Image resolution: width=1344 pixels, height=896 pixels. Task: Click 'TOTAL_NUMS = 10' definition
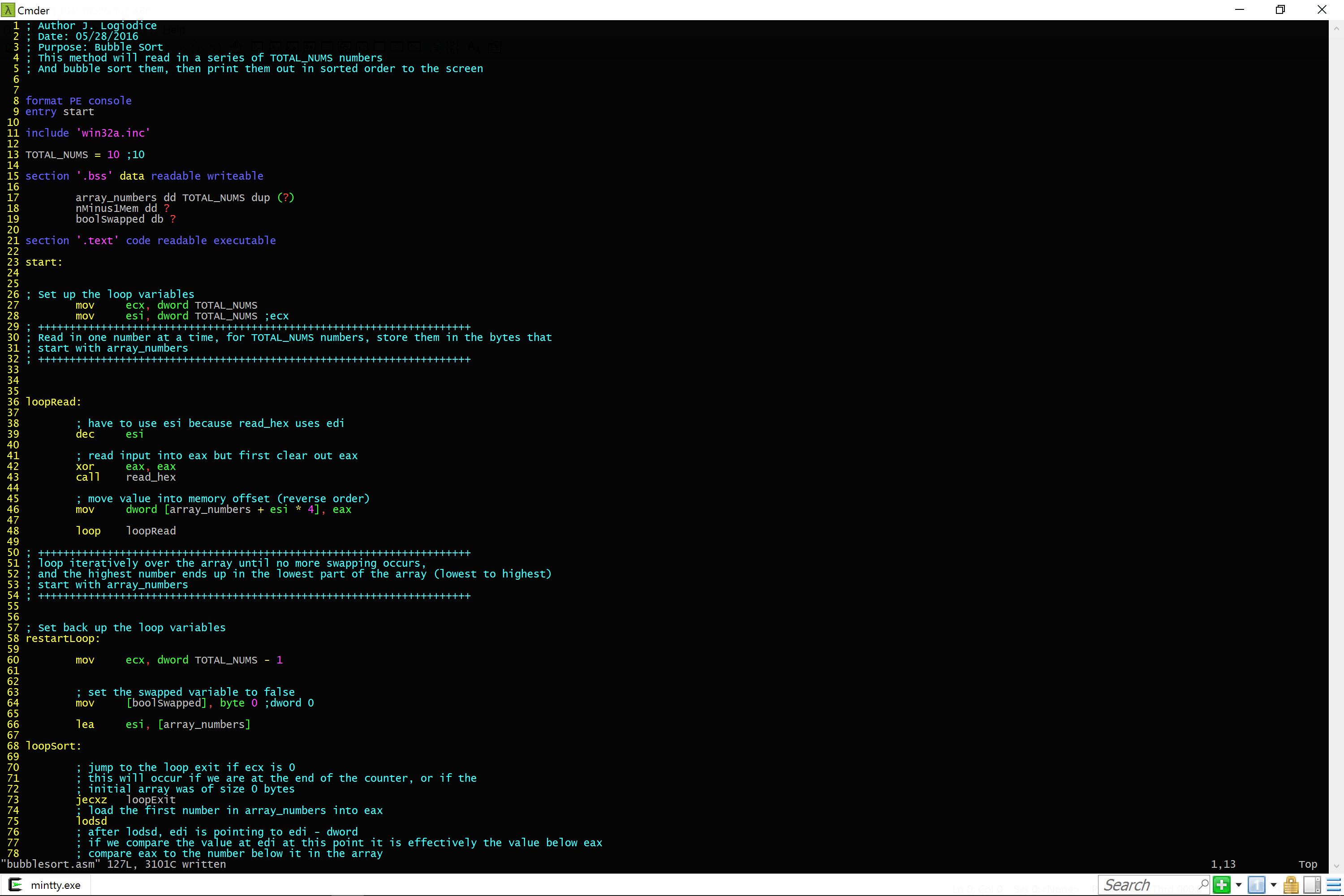click(x=73, y=155)
